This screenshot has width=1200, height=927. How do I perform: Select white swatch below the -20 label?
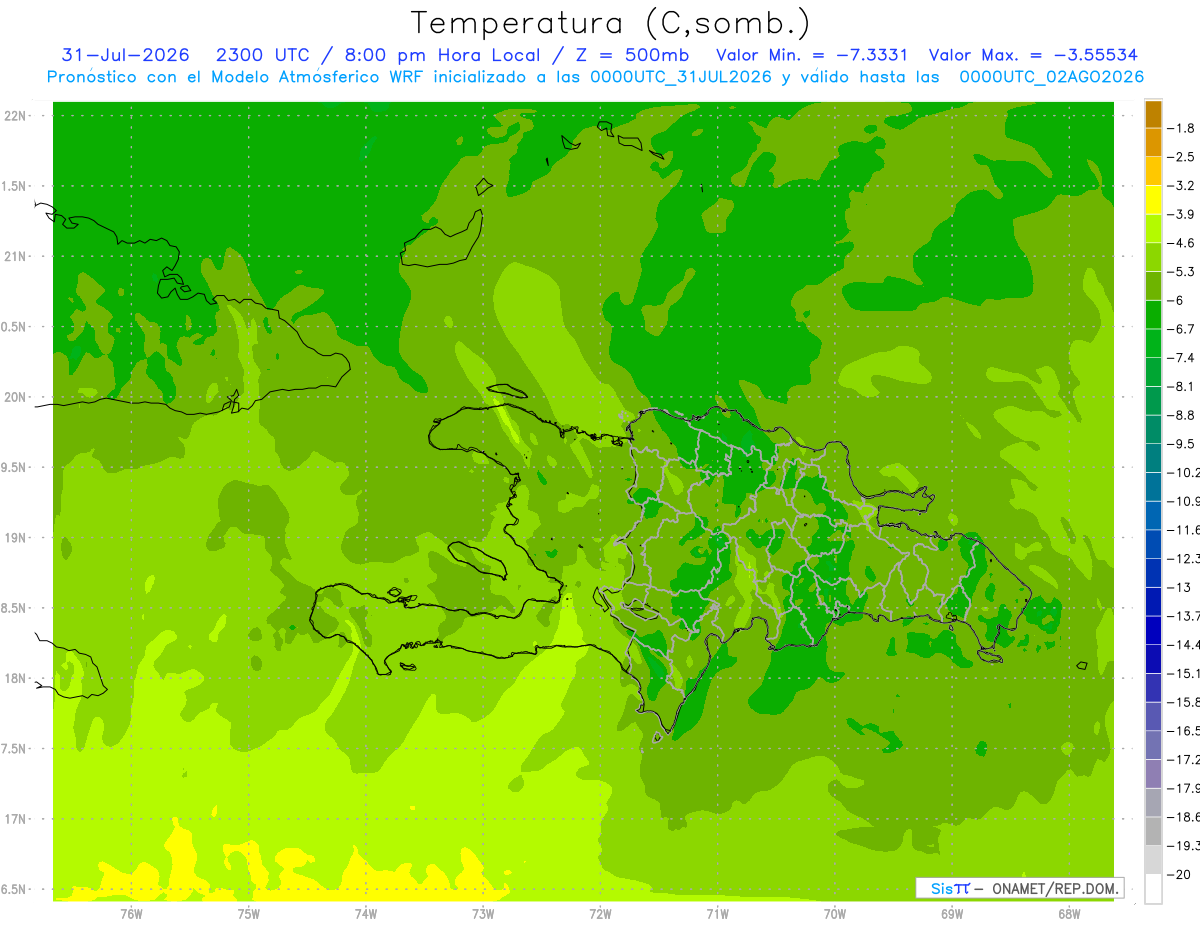[1153, 888]
